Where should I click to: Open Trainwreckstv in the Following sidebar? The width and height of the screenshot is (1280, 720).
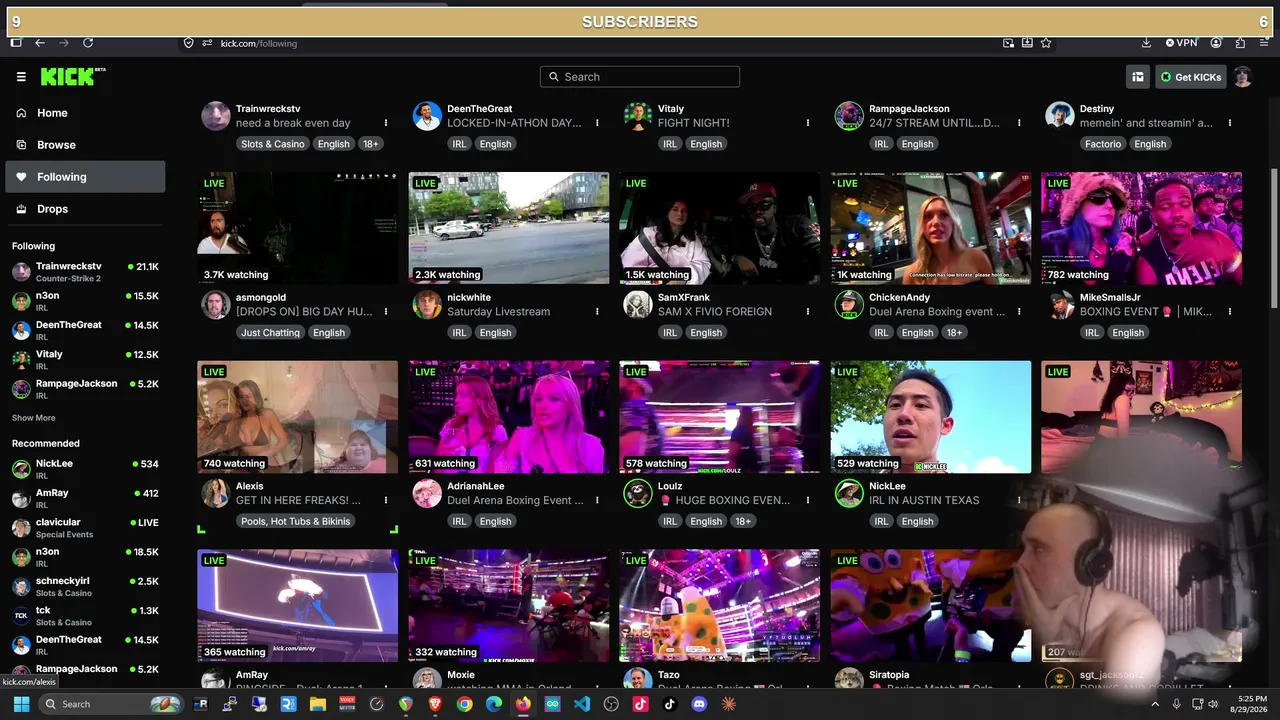[86, 271]
